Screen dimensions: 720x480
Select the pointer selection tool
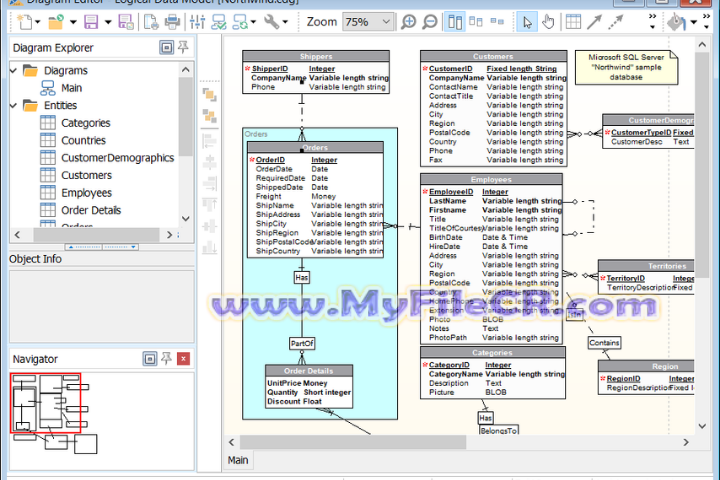coord(527,22)
